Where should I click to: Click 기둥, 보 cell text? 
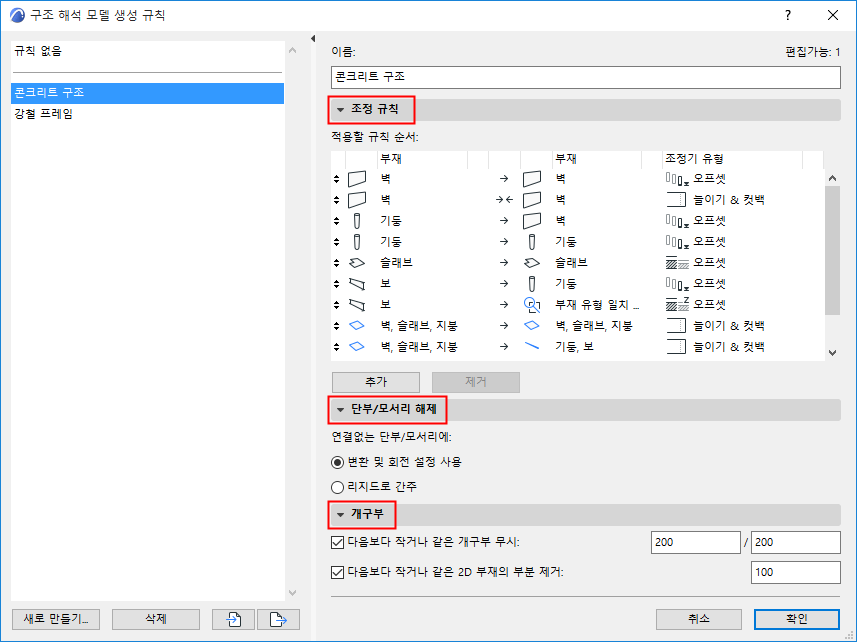point(574,346)
